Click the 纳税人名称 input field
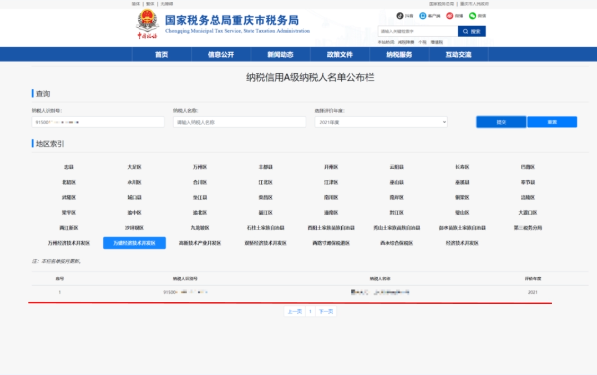This screenshot has width=597, height=375. [239, 122]
